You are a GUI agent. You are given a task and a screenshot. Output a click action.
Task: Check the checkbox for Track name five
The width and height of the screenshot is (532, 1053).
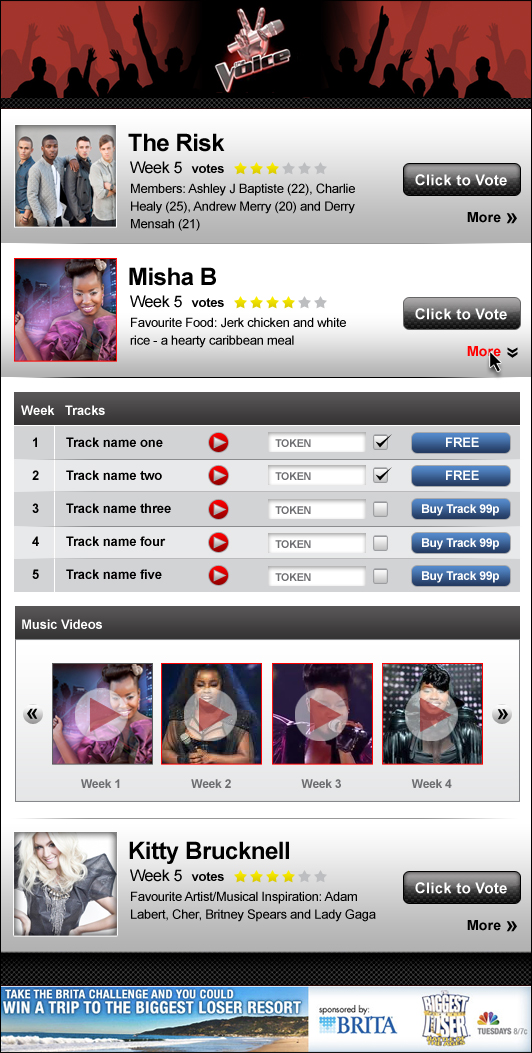[x=381, y=576]
